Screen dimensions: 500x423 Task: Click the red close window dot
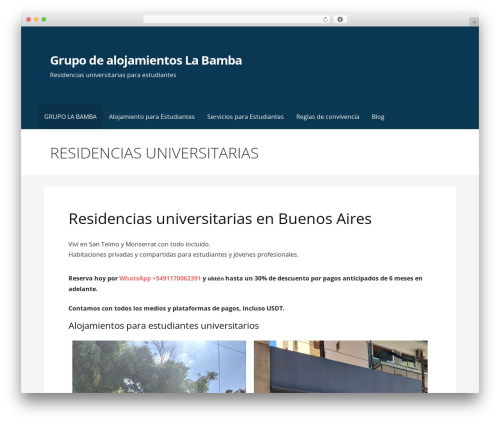(x=29, y=19)
